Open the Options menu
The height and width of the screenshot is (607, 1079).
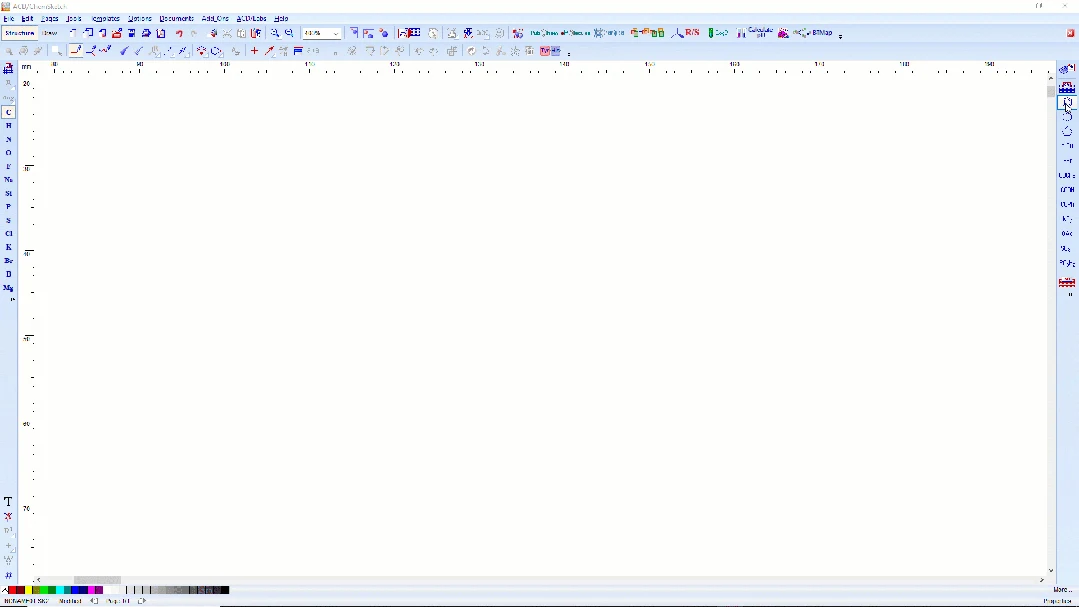pyautogui.click(x=139, y=19)
